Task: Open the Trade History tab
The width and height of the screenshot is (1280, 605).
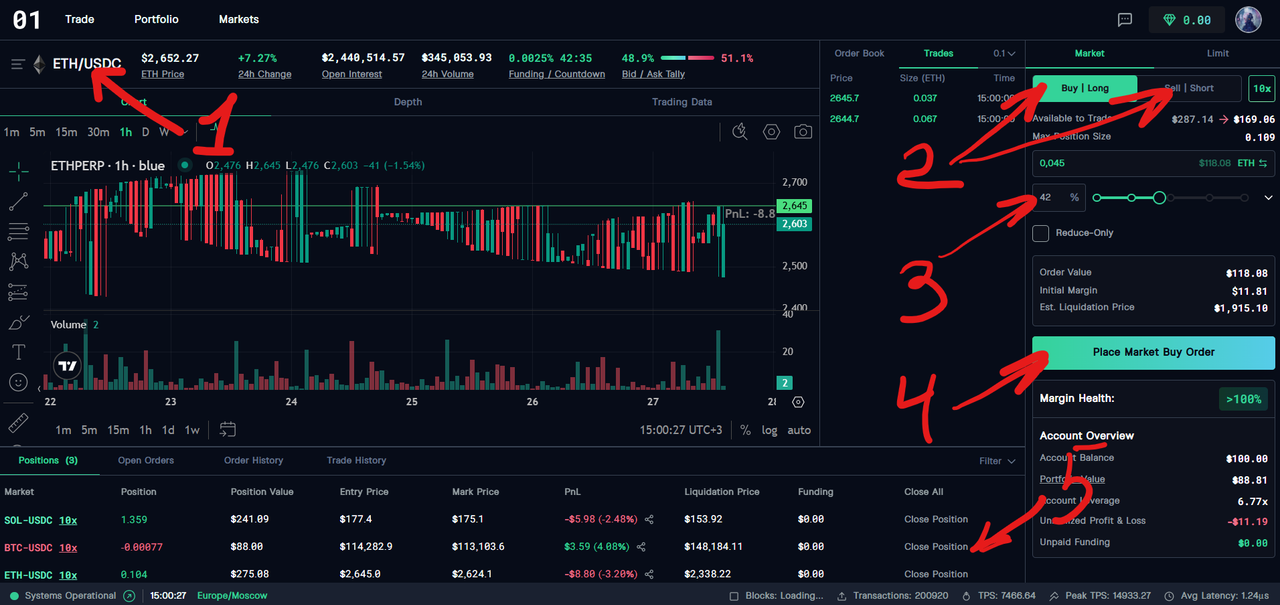Action: 356,461
